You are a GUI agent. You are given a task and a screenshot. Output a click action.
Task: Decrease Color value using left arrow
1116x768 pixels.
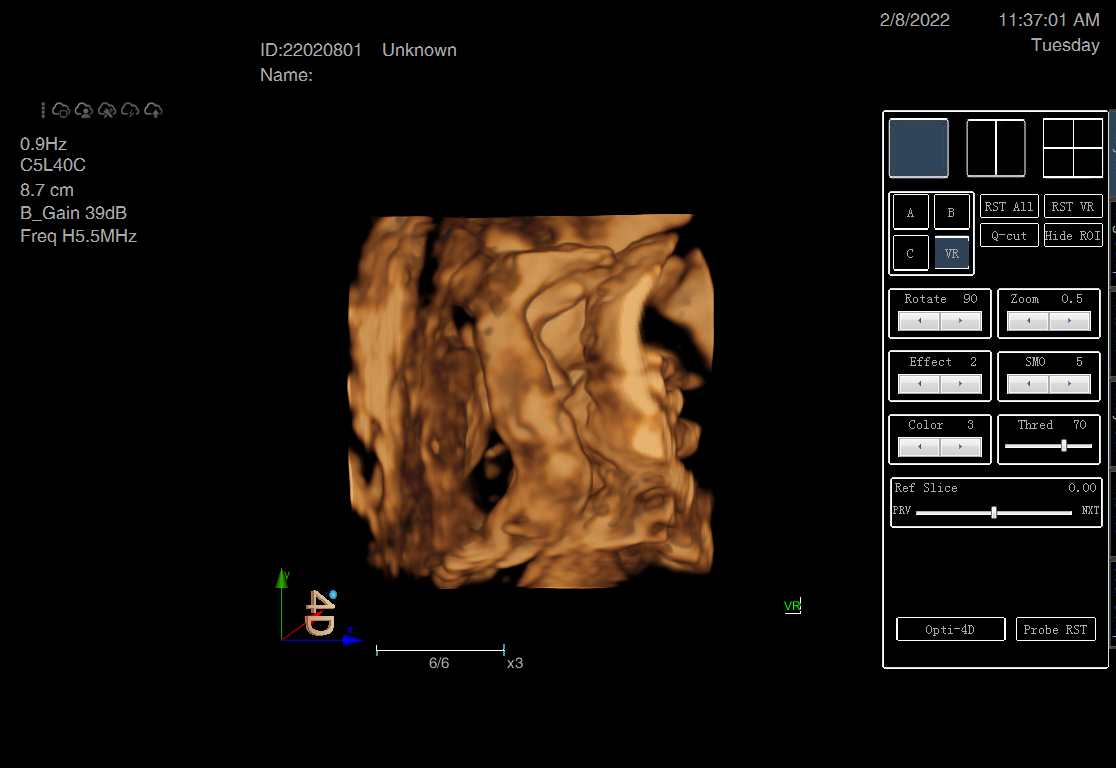coord(919,447)
